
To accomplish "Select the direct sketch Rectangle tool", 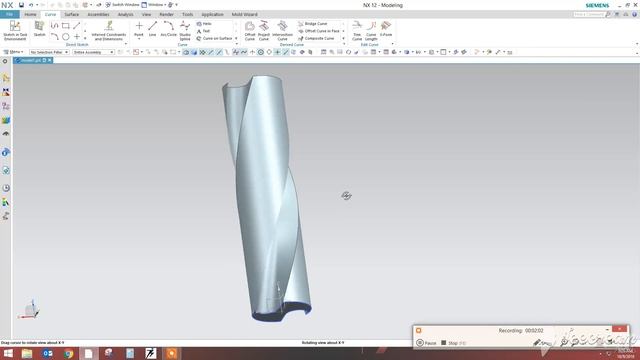I will click(66, 26).
